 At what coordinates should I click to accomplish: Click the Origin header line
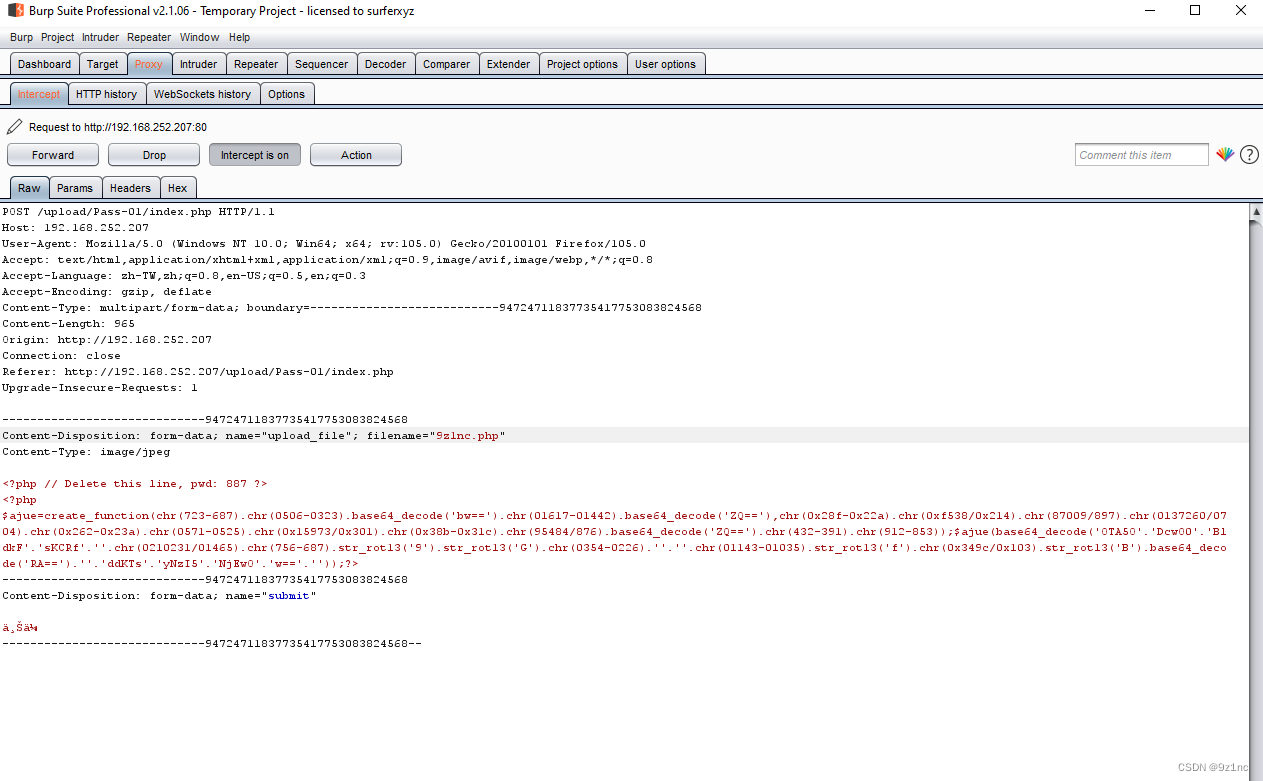(107, 340)
